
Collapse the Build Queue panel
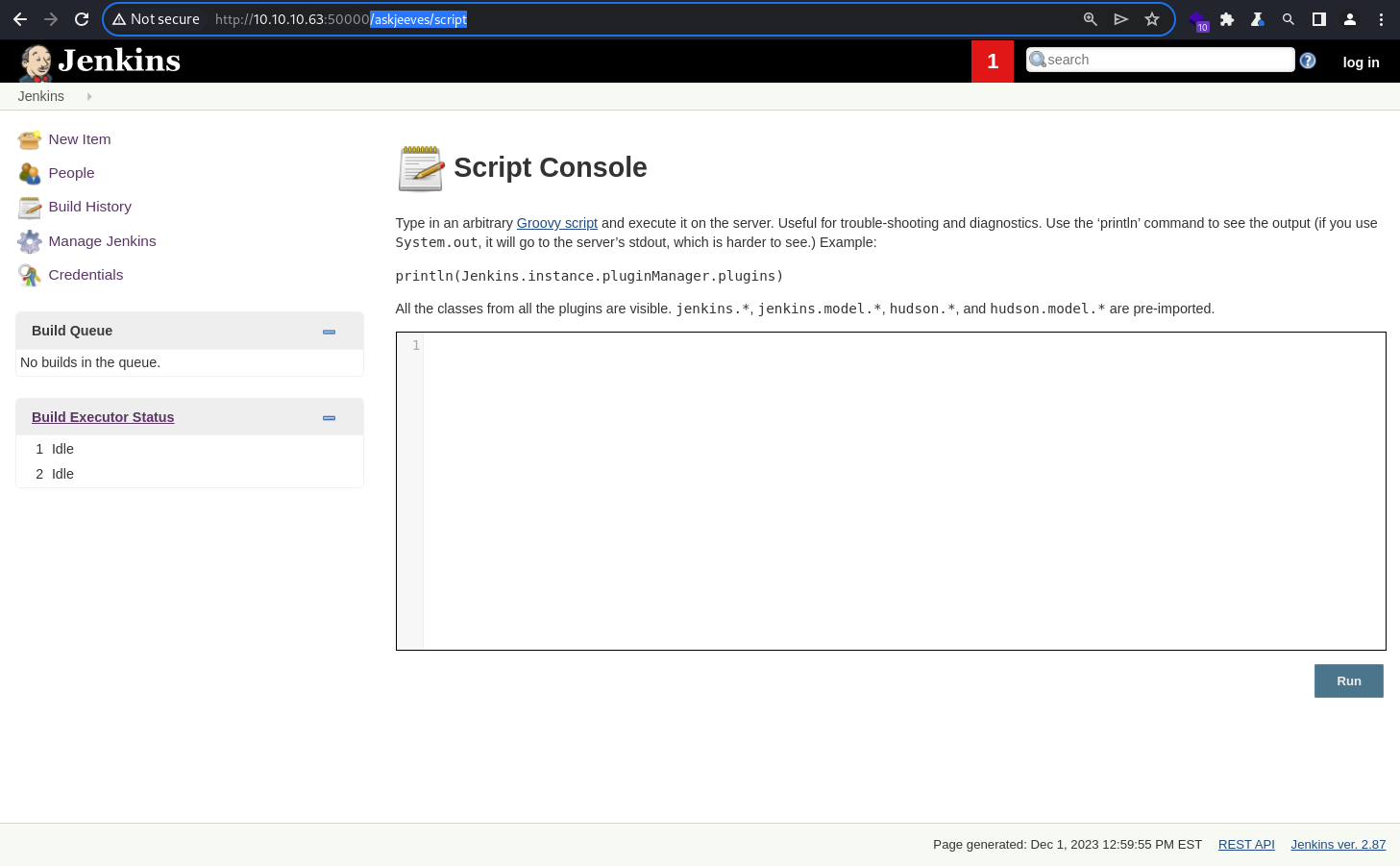click(x=329, y=332)
